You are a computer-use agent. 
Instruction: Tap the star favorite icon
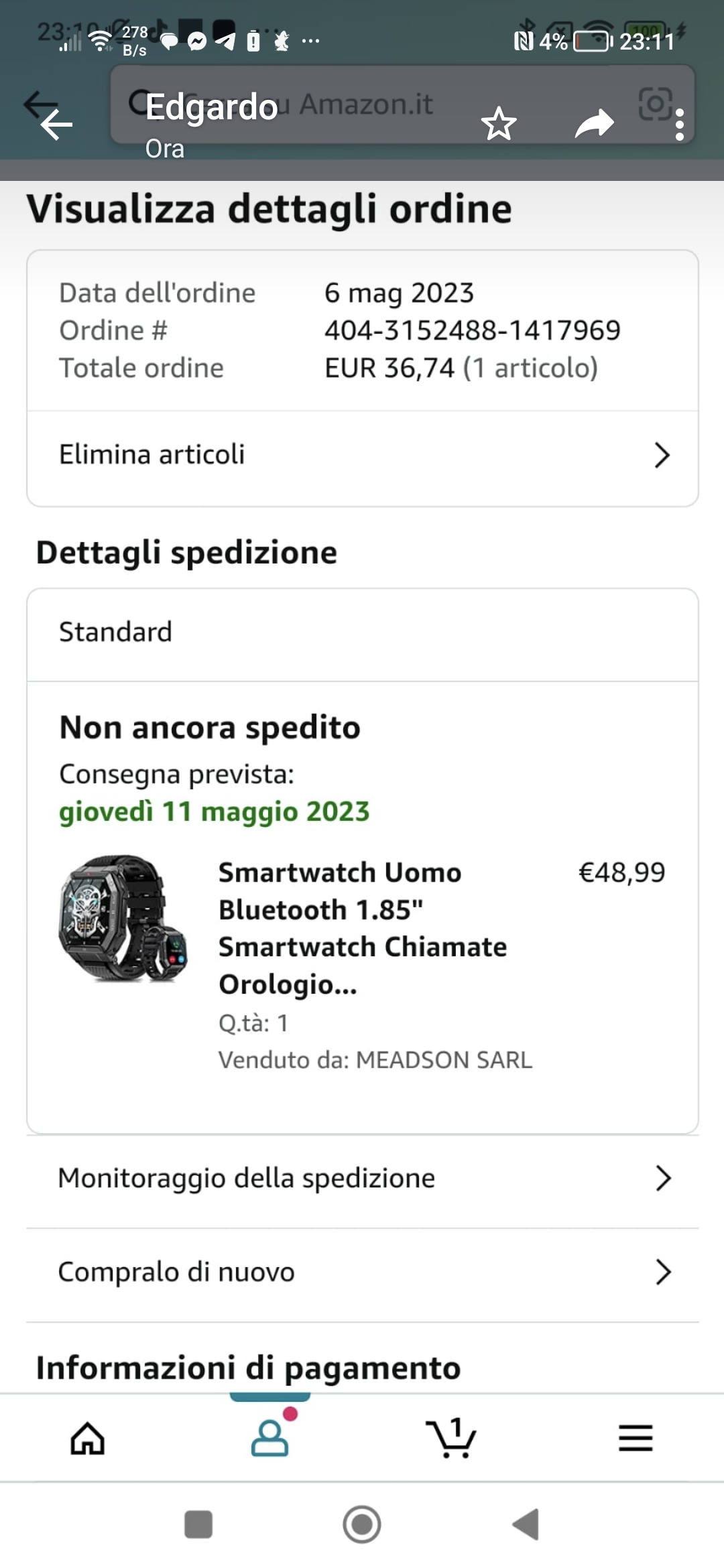tap(499, 124)
